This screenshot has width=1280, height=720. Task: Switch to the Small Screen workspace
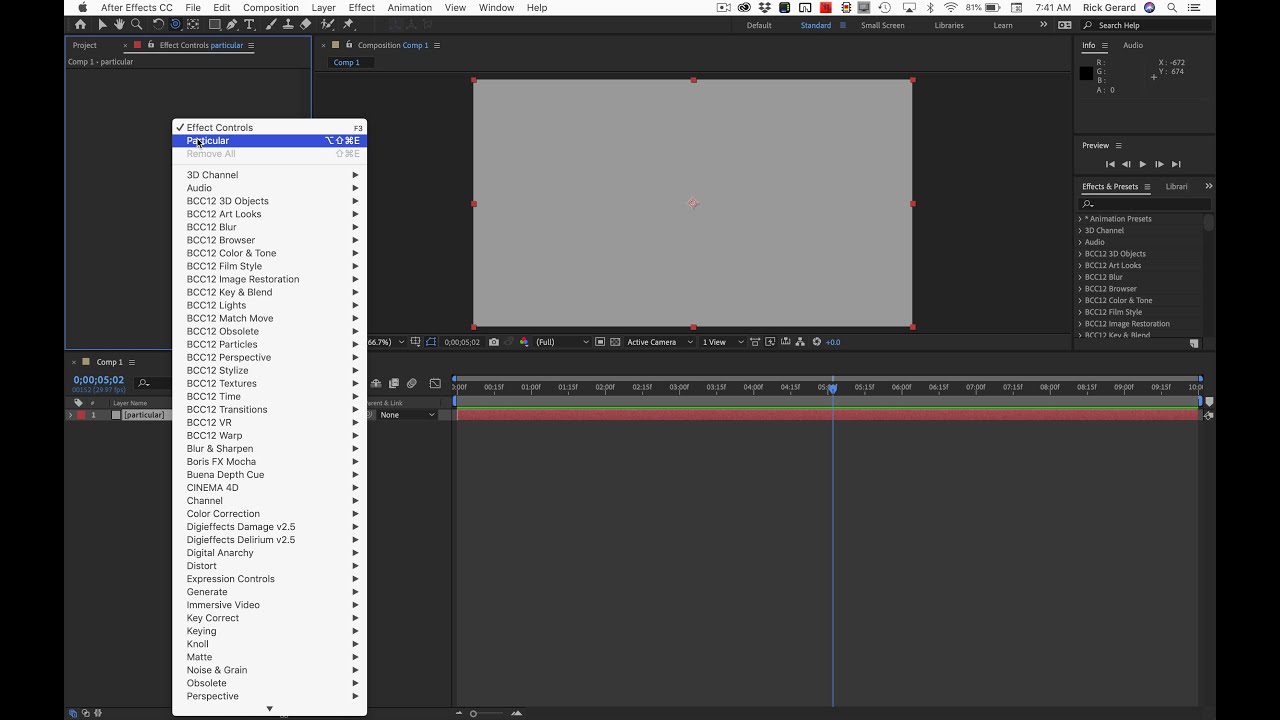882,25
